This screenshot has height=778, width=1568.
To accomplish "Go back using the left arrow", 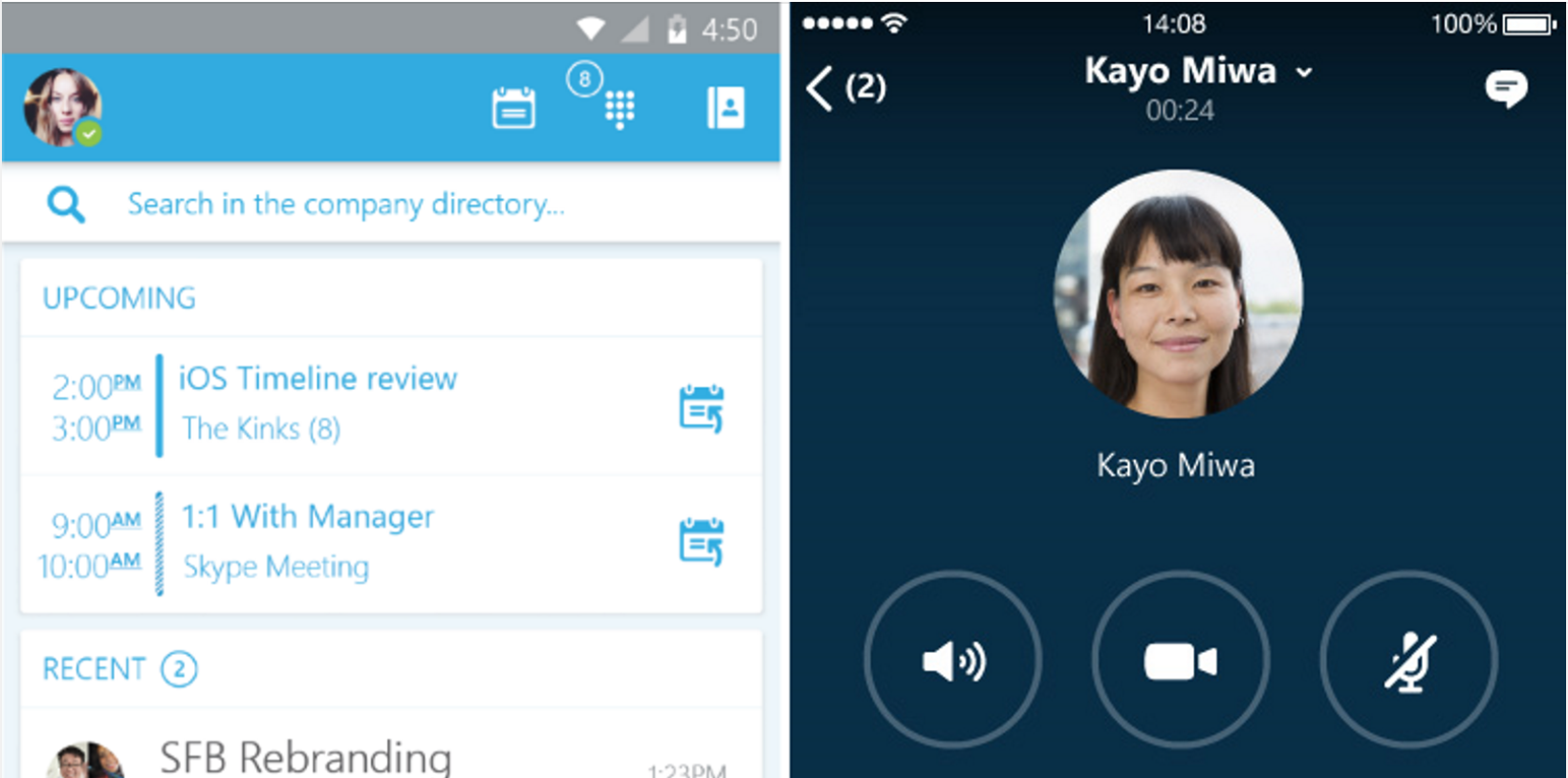I will tap(819, 88).
